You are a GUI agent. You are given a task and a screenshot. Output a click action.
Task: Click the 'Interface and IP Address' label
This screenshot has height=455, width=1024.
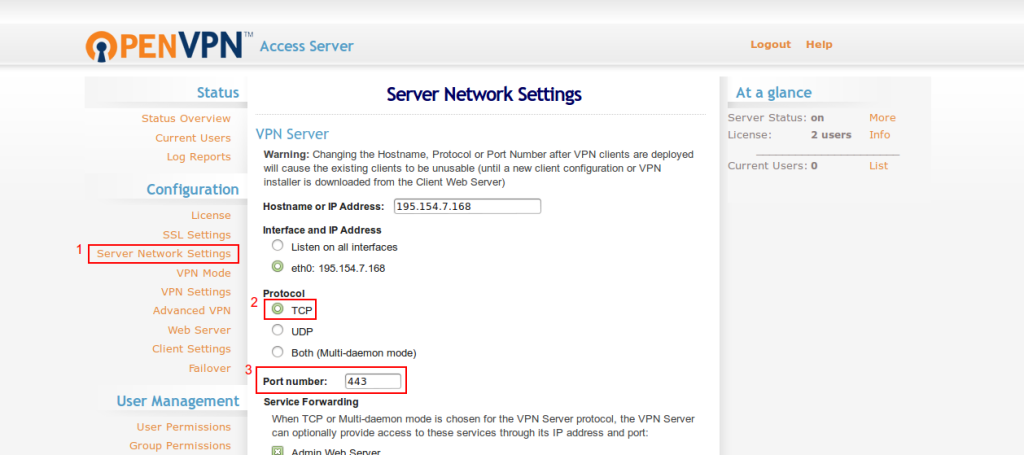click(322, 230)
